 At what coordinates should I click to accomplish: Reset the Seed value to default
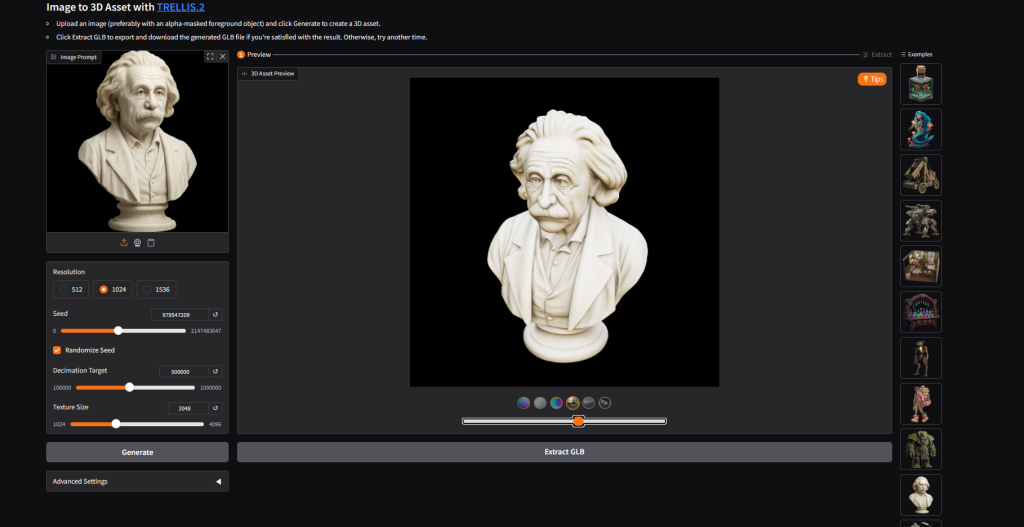coord(215,314)
